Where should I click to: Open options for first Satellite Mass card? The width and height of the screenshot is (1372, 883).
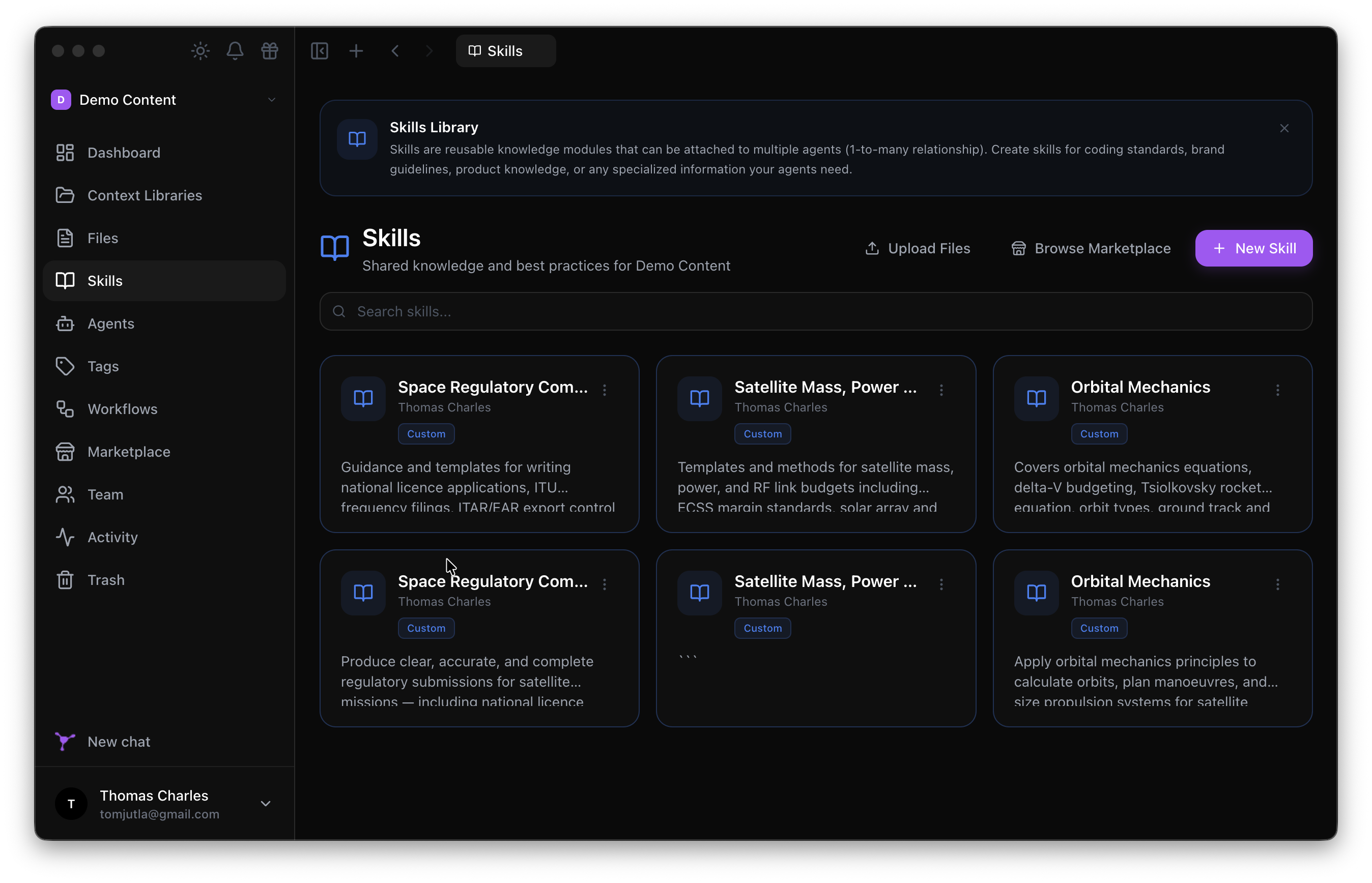[x=941, y=390]
